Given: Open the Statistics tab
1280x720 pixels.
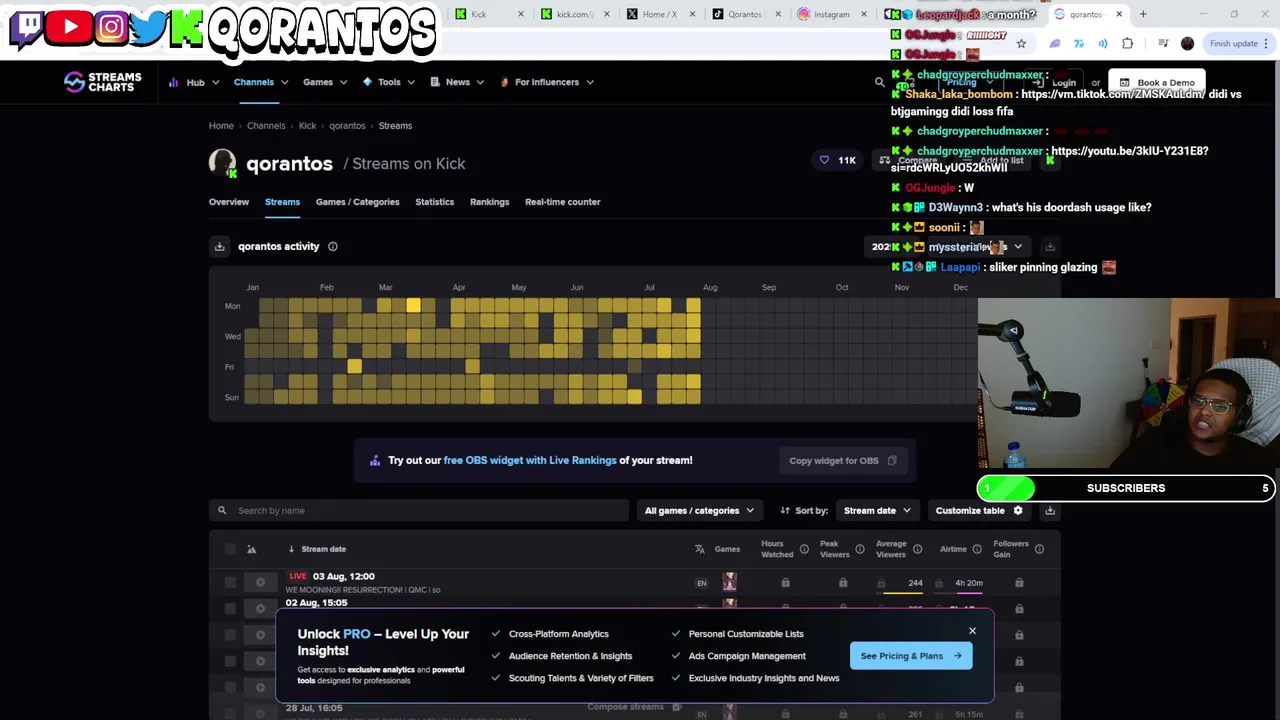Looking at the screenshot, I should tap(434, 202).
